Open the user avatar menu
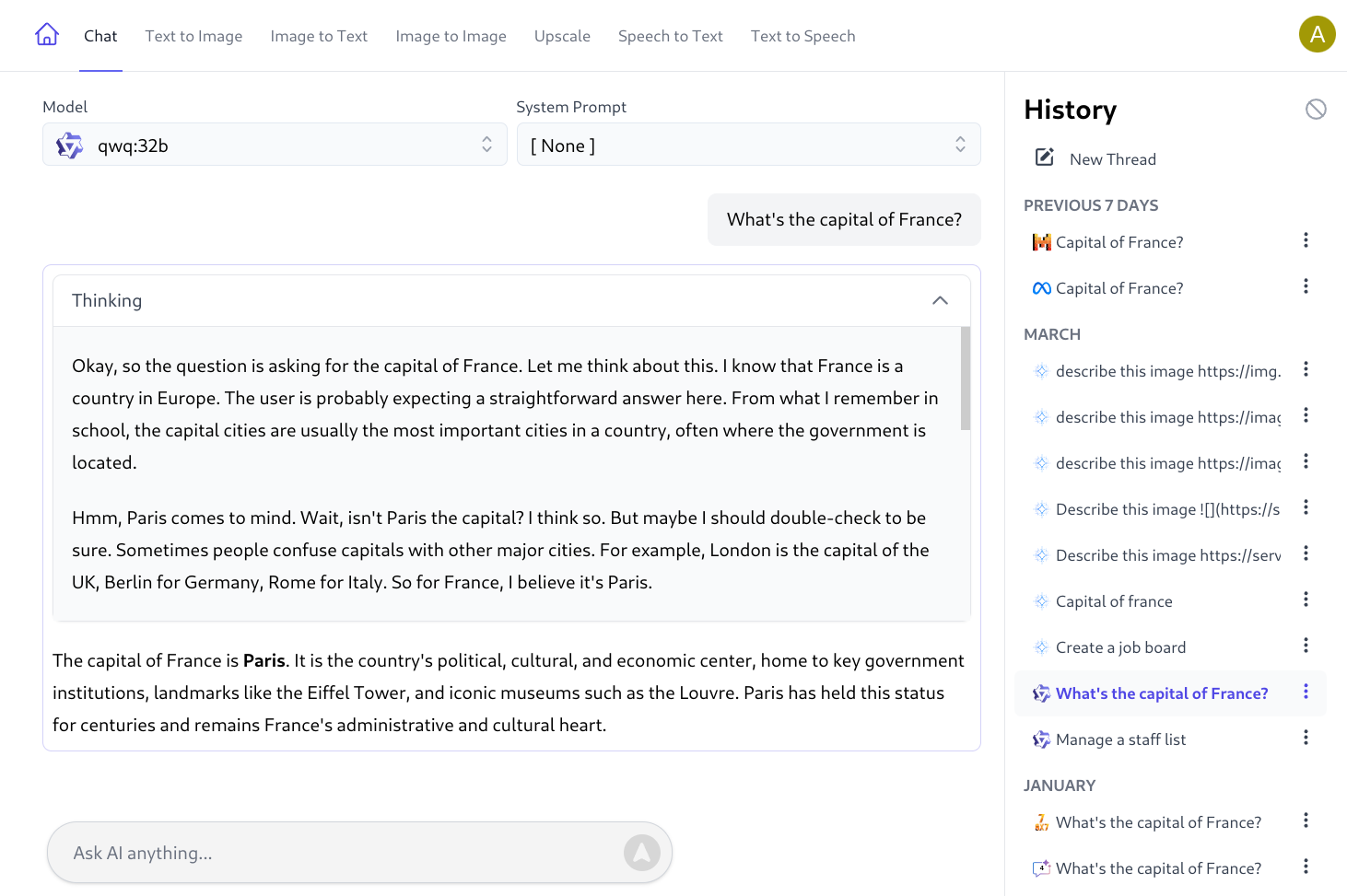This screenshot has height=896, width=1347. click(x=1317, y=34)
